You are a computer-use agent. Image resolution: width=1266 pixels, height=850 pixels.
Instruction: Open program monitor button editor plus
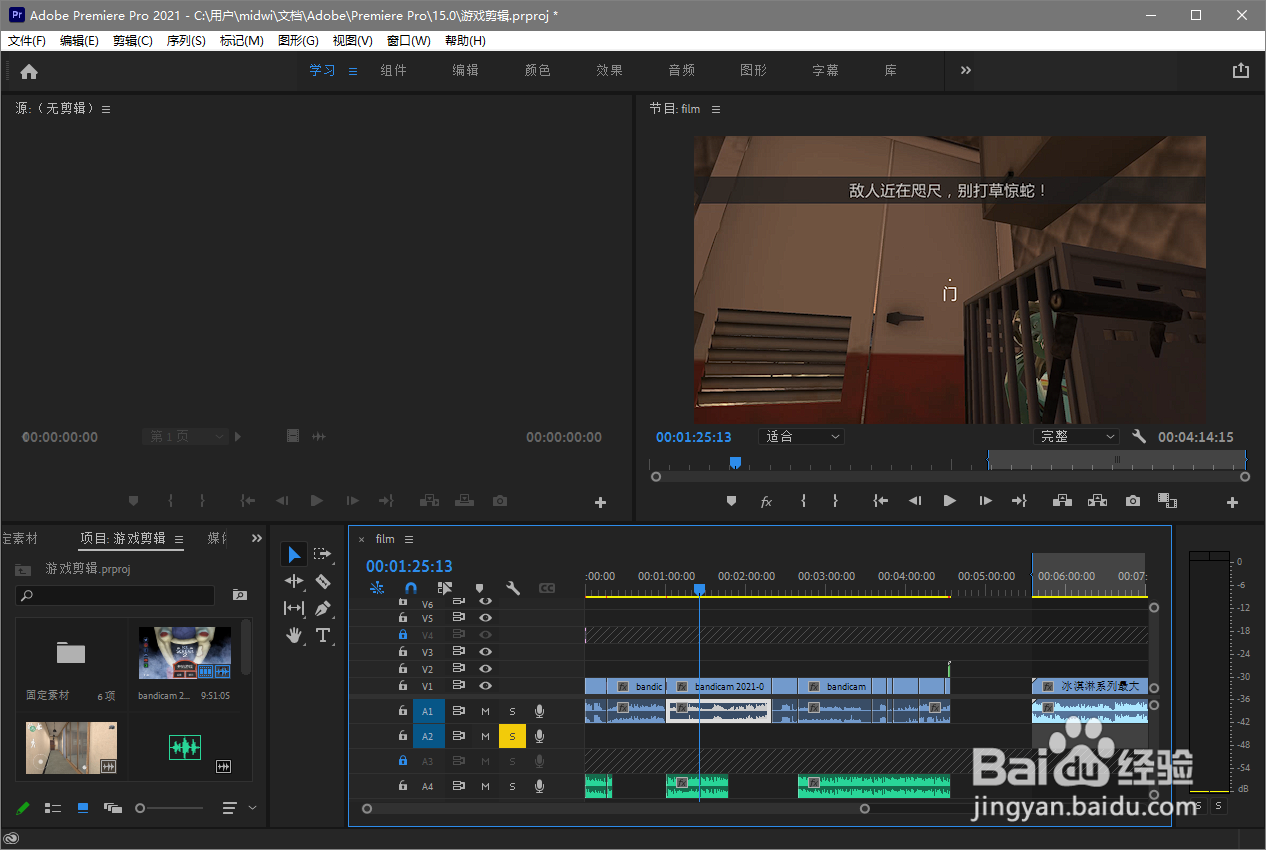coord(1233,503)
